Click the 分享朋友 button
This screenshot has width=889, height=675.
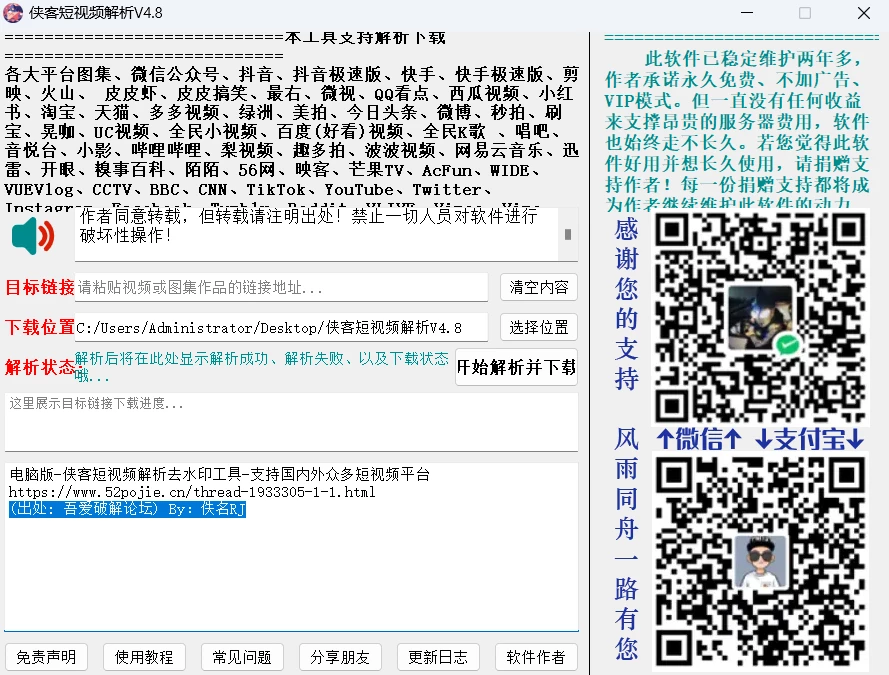point(340,657)
